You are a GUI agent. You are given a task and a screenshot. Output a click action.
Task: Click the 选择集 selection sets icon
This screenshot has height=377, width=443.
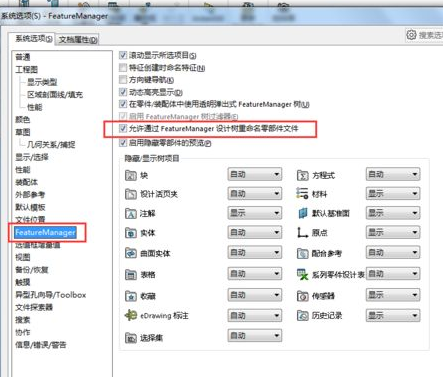pos(131,338)
